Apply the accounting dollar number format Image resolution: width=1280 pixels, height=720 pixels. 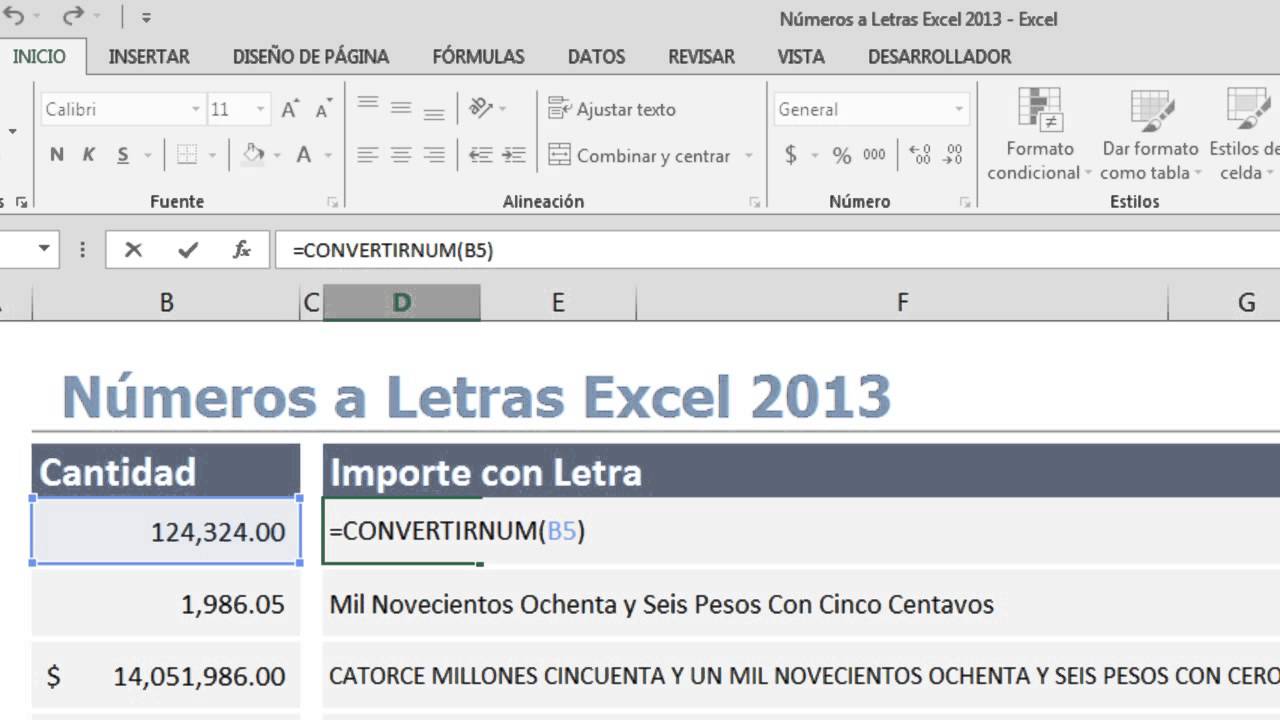tap(791, 155)
